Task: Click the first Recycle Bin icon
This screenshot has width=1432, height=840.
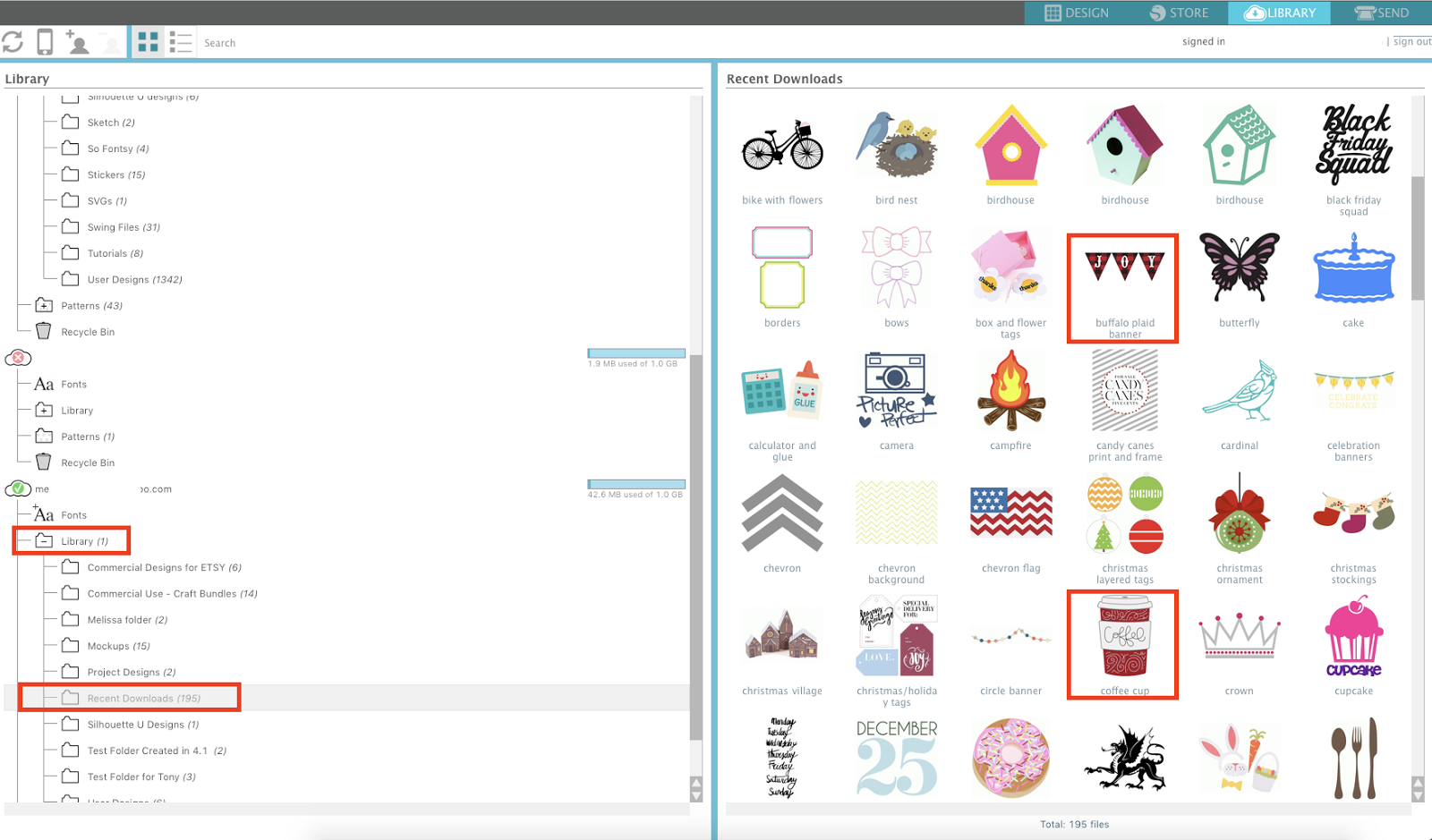Action: [x=43, y=331]
